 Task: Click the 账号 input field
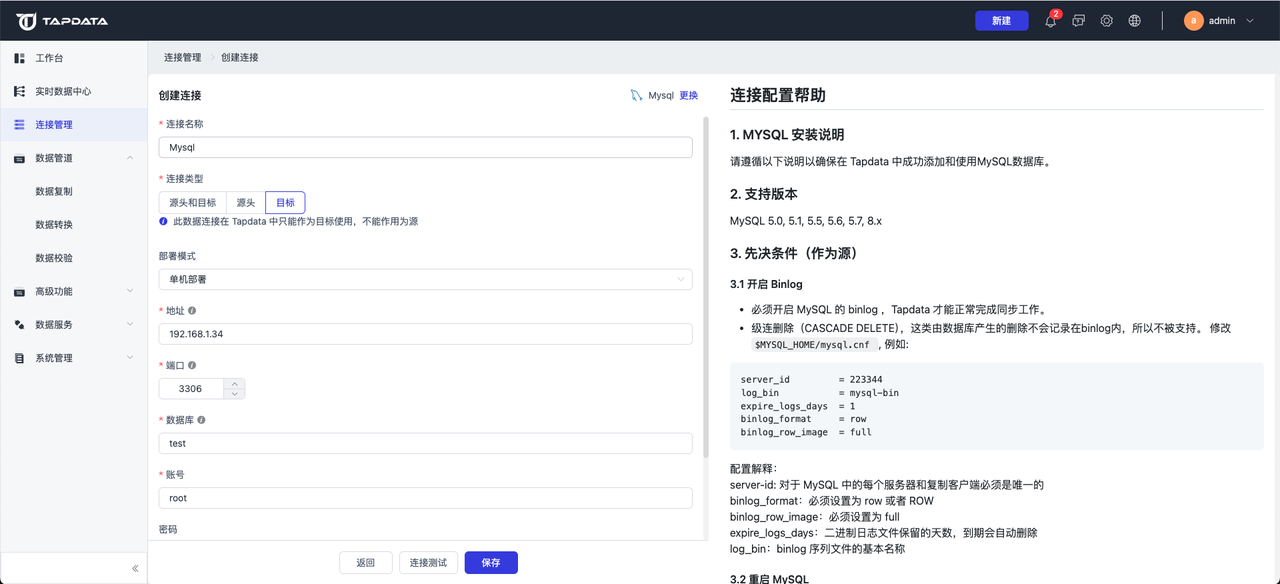[425, 498]
